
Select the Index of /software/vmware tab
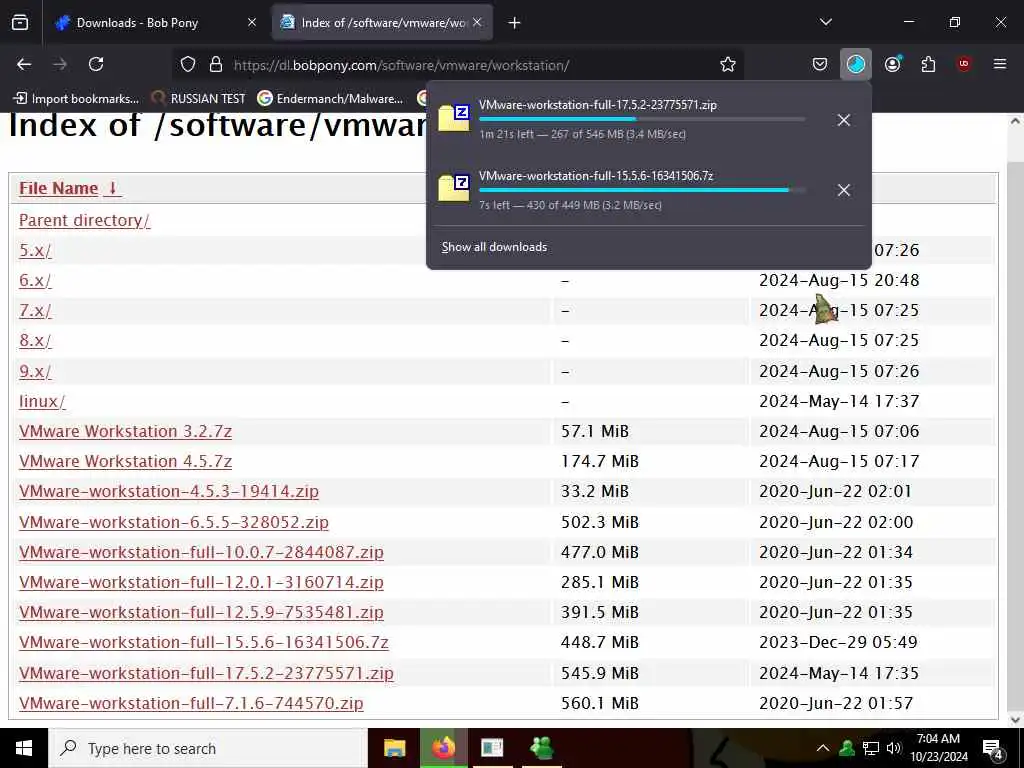pyautogui.click(x=383, y=23)
